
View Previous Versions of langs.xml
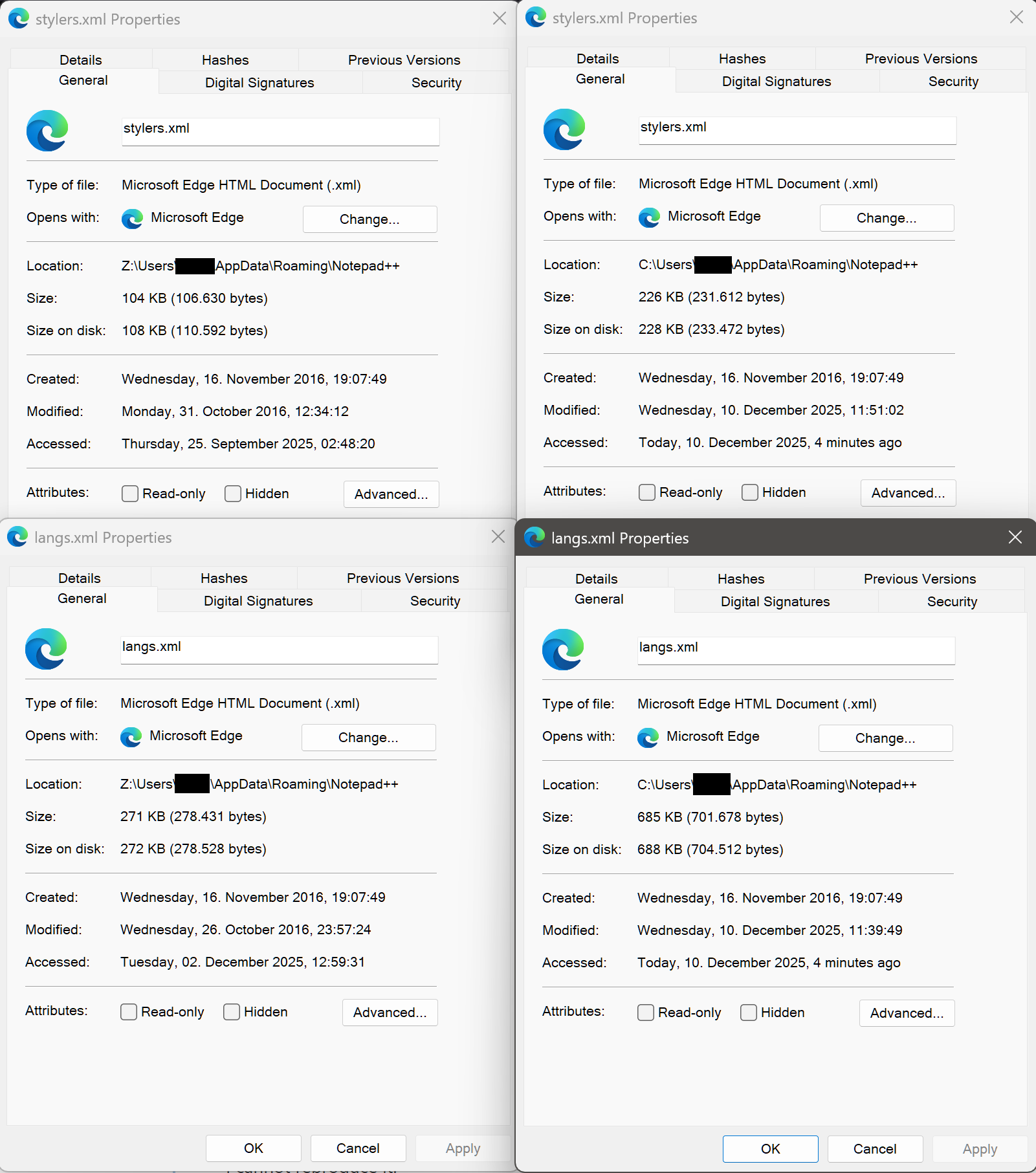[x=402, y=578]
